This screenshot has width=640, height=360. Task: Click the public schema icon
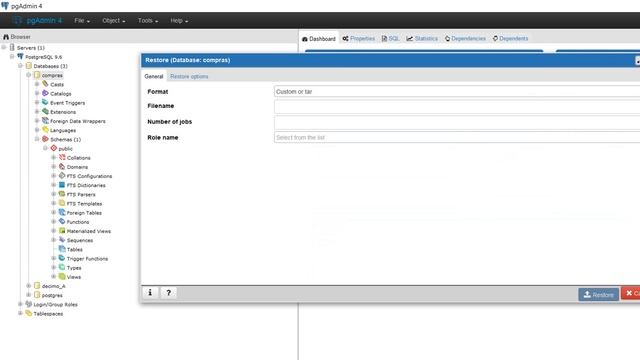[x=53, y=148]
